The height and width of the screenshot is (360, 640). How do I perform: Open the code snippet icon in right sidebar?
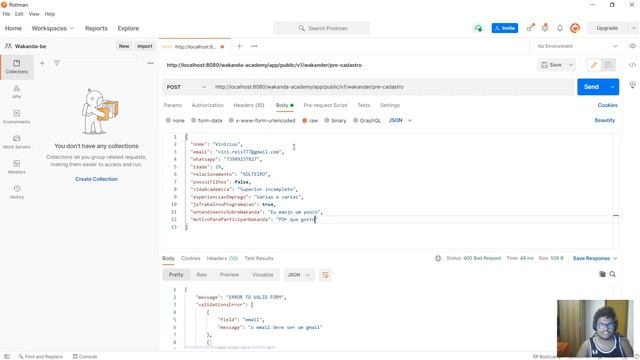[632, 65]
